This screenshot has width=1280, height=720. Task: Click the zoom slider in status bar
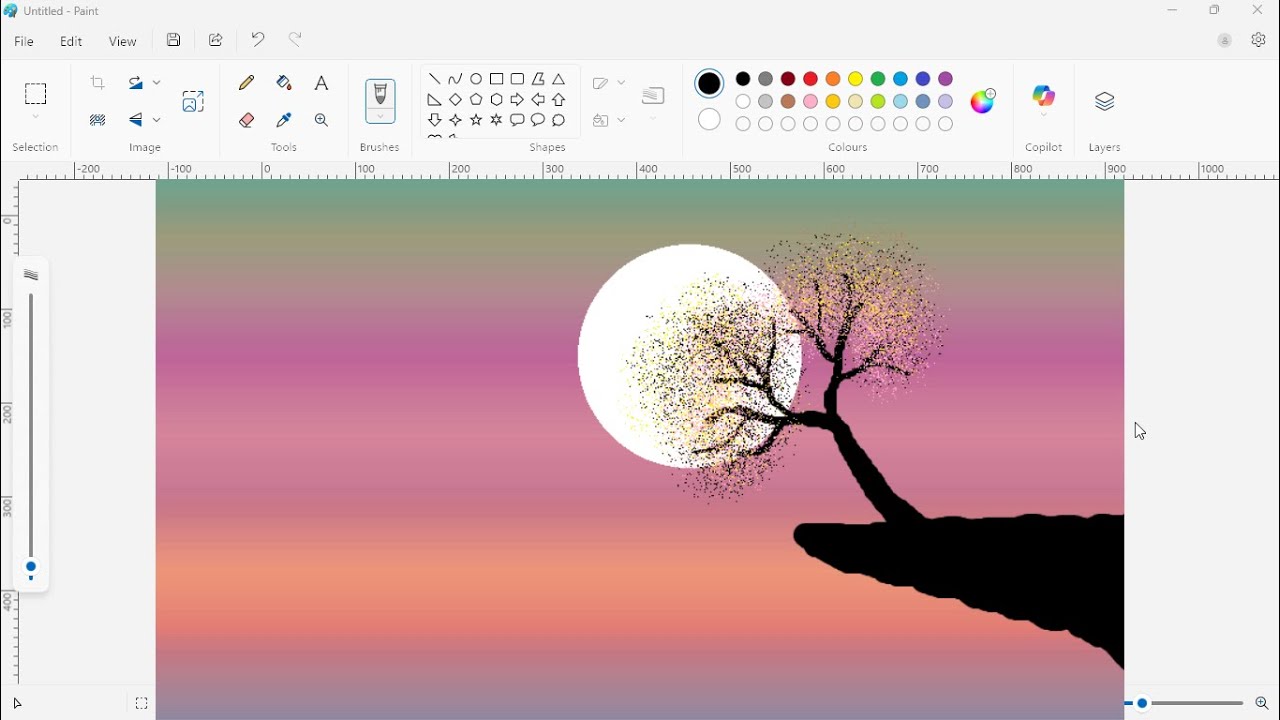pyautogui.click(x=1143, y=705)
